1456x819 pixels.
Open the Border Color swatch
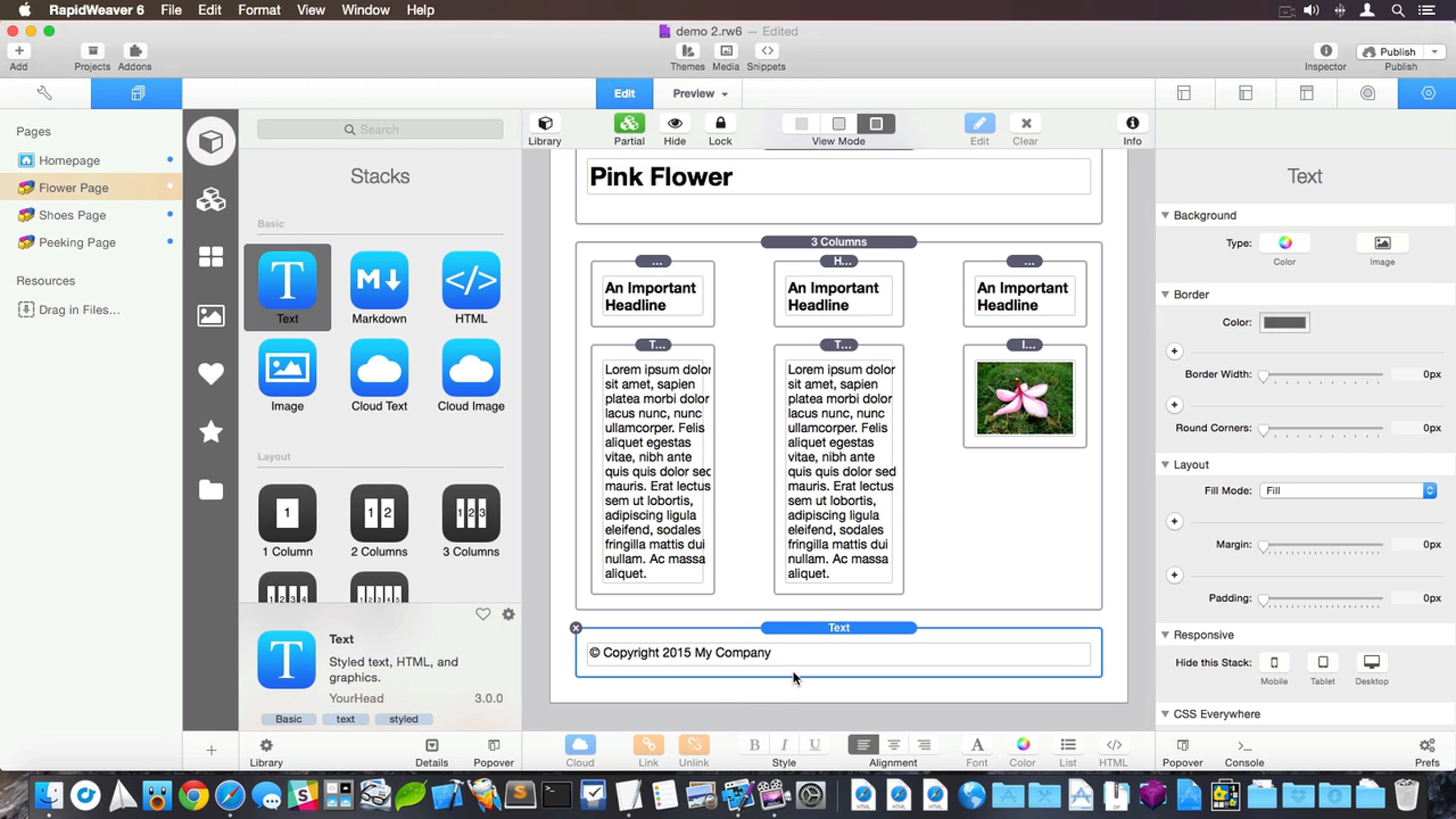tap(1284, 322)
